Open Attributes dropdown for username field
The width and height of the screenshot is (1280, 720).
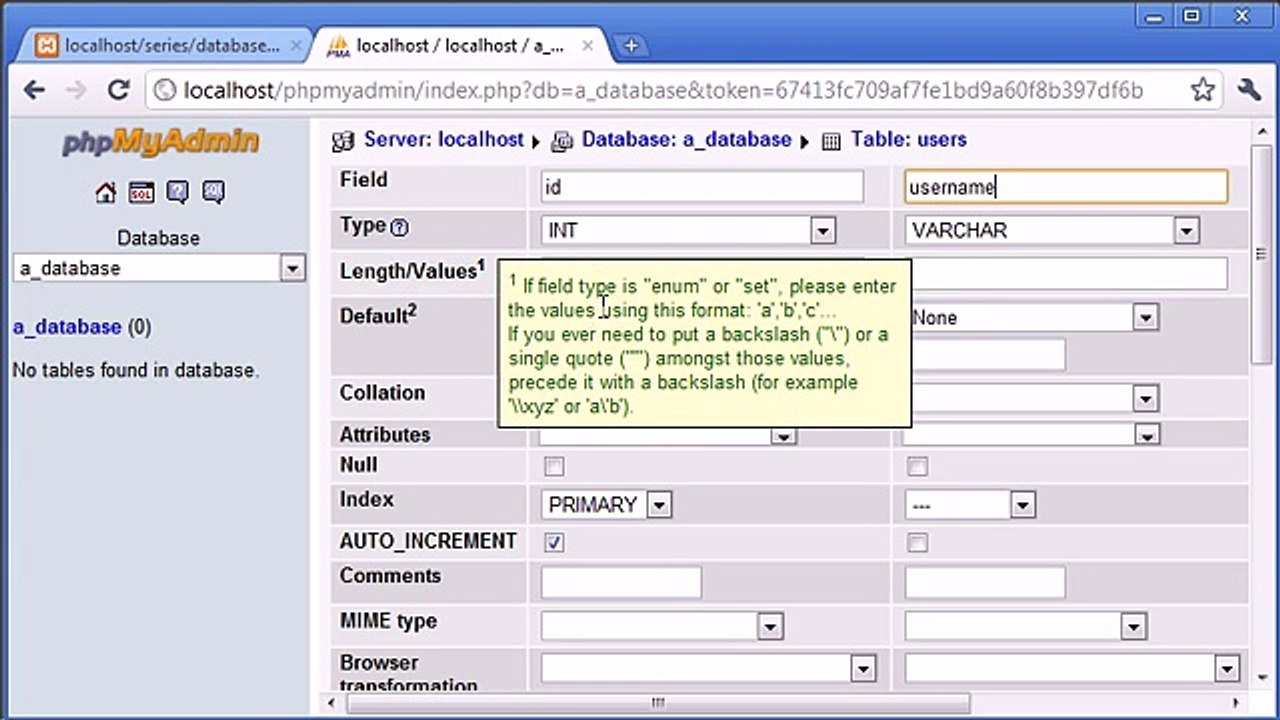(x=1032, y=435)
